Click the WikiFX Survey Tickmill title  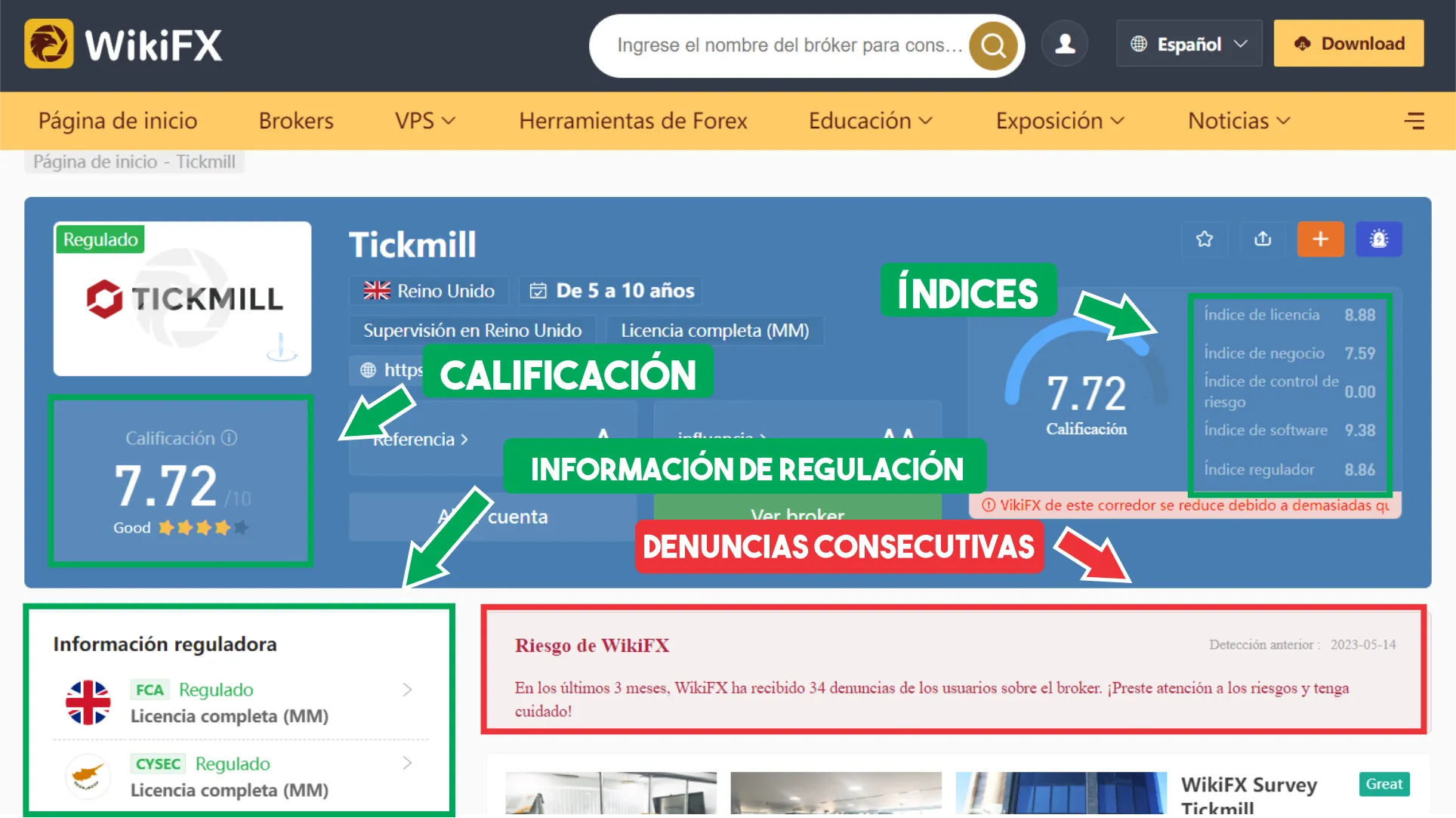pos(1249,795)
